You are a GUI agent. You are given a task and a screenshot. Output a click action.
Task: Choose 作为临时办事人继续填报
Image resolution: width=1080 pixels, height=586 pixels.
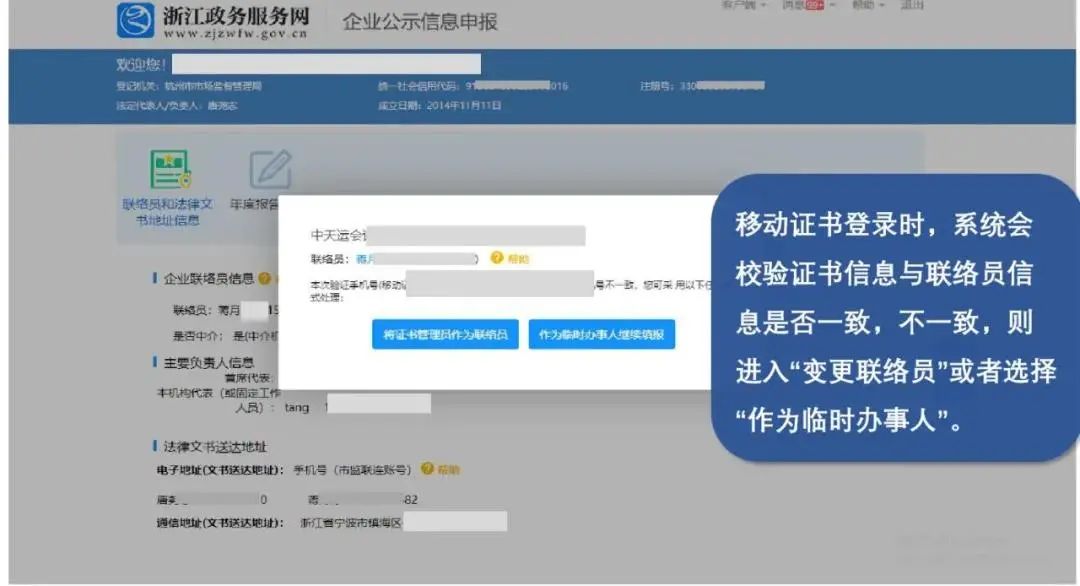(x=602, y=334)
